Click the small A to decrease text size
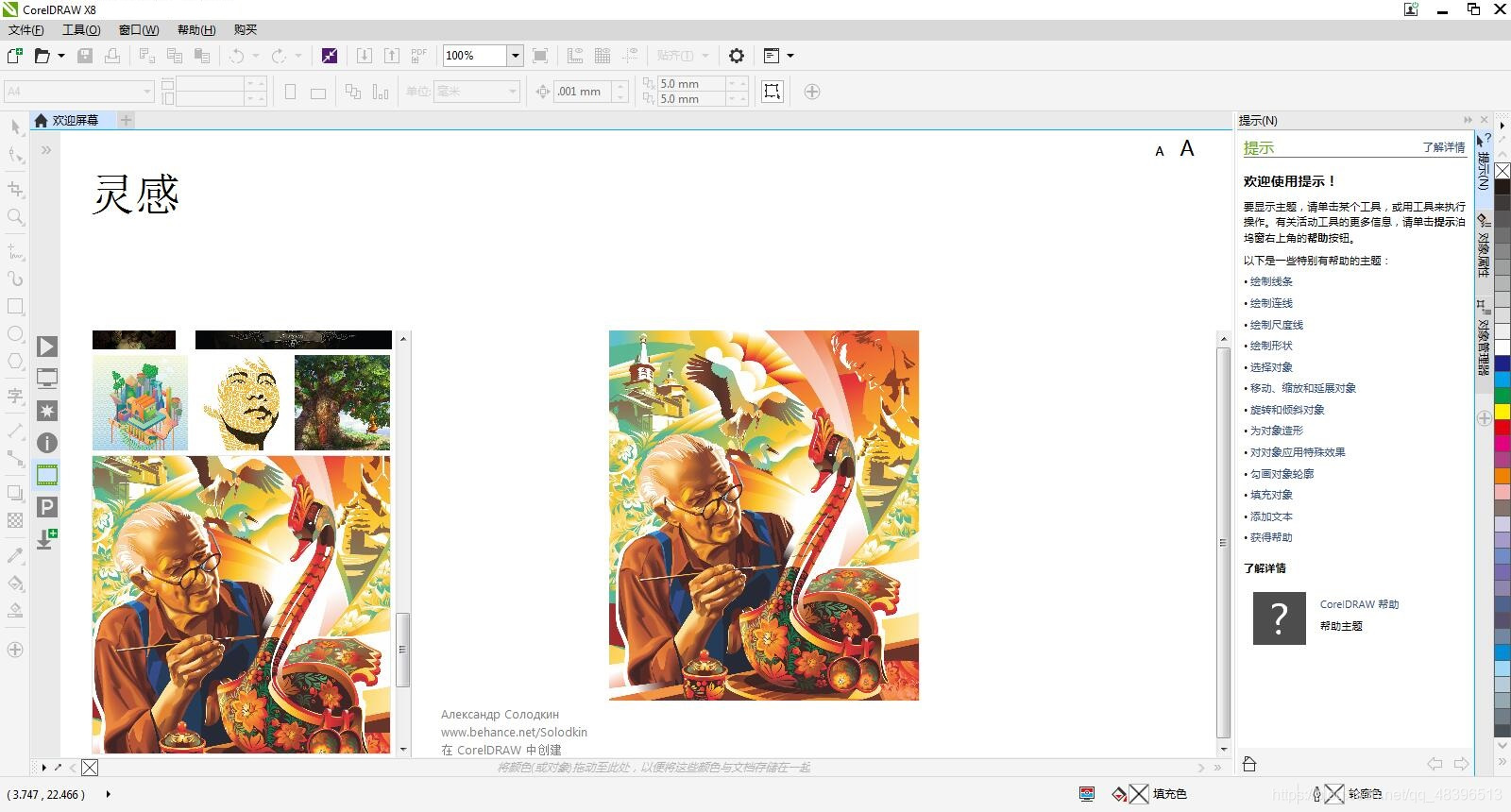The image size is (1511, 812). pyautogui.click(x=1160, y=151)
